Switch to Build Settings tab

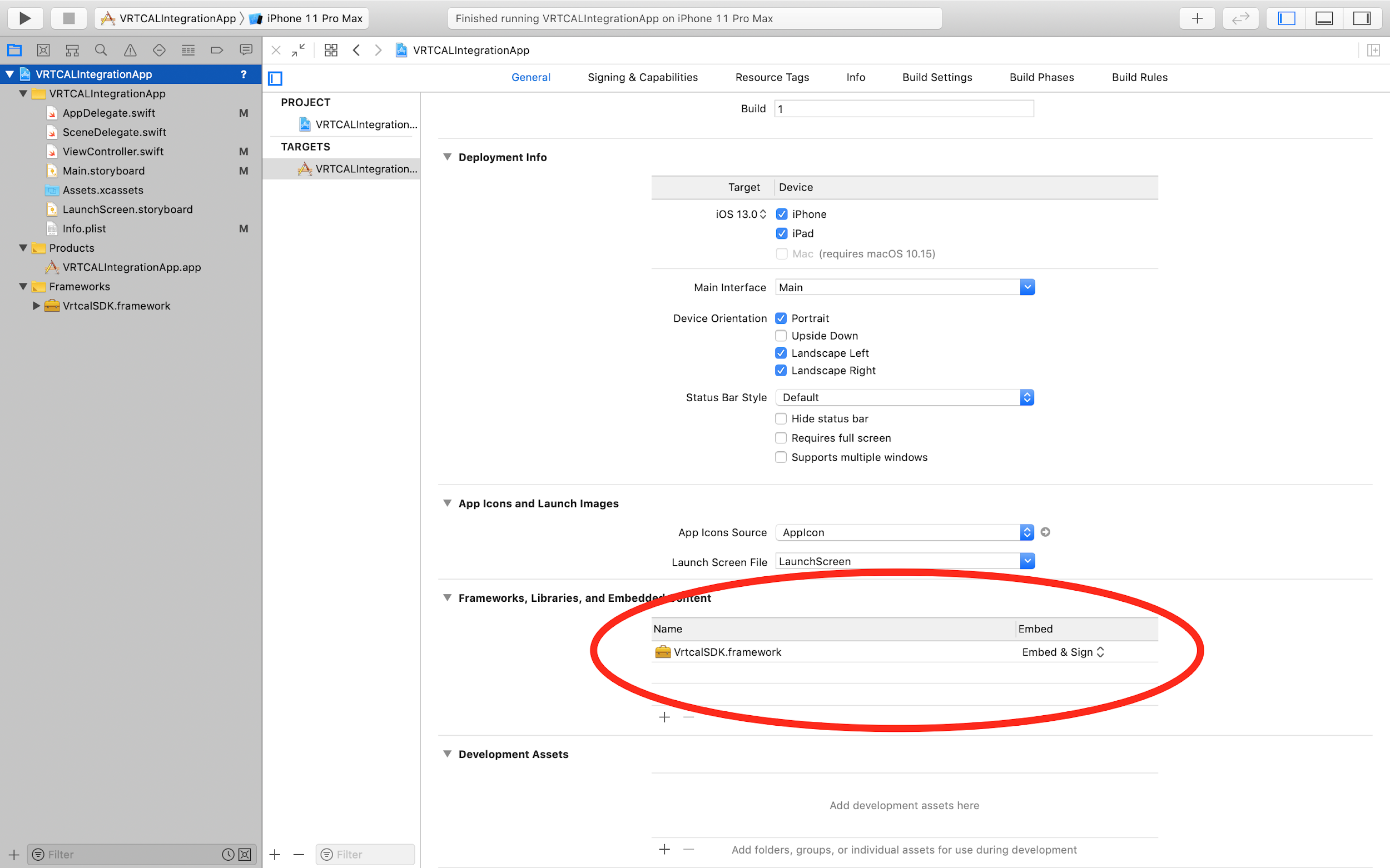coord(937,77)
